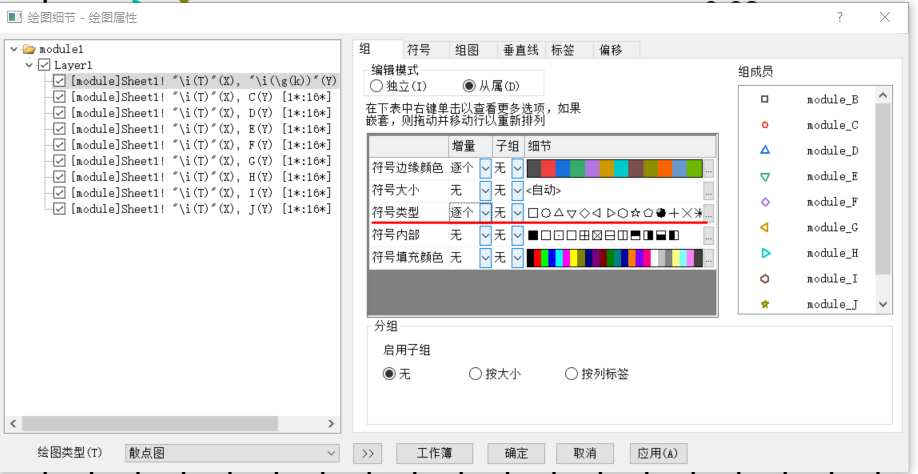The height and width of the screenshot is (474, 918).
Task: Toggle checkbox for the F(Y) plot
Action: click(x=59, y=145)
